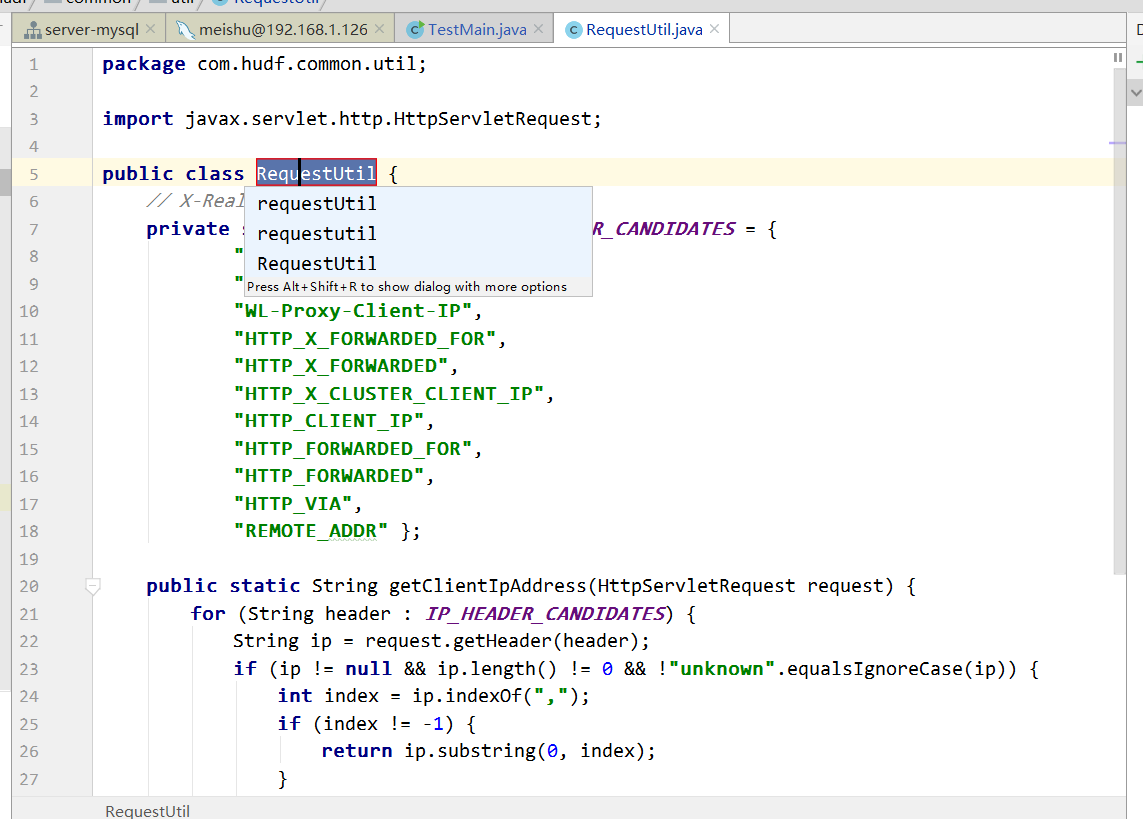Image resolution: width=1143 pixels, height=819 pixels.
Task: Close the RequestUtil.java tab
Action: [x=716, y=30]
